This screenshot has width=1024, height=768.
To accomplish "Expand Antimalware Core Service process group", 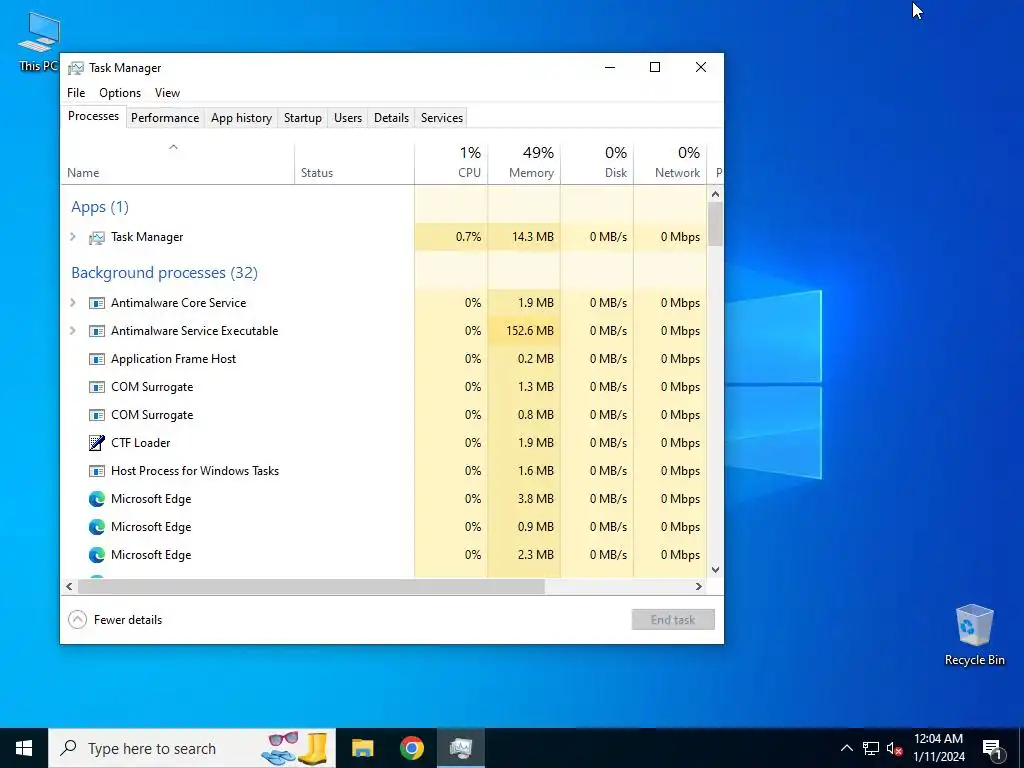I will point(73,303).
